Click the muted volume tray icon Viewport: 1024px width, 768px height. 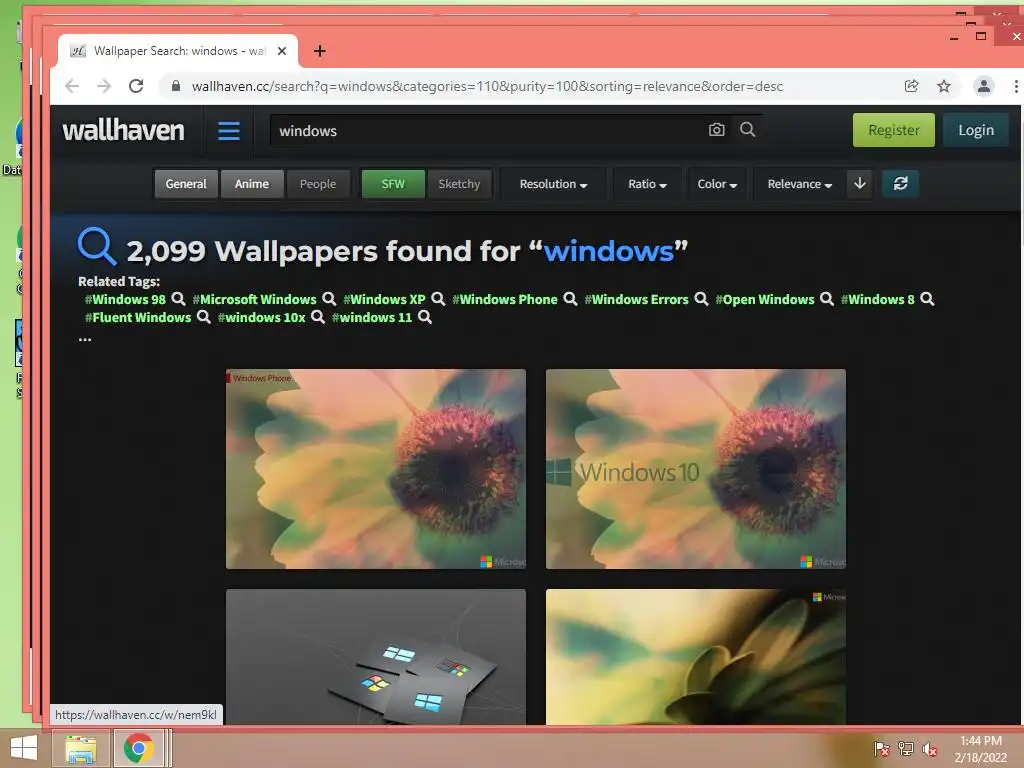(930, 749)
